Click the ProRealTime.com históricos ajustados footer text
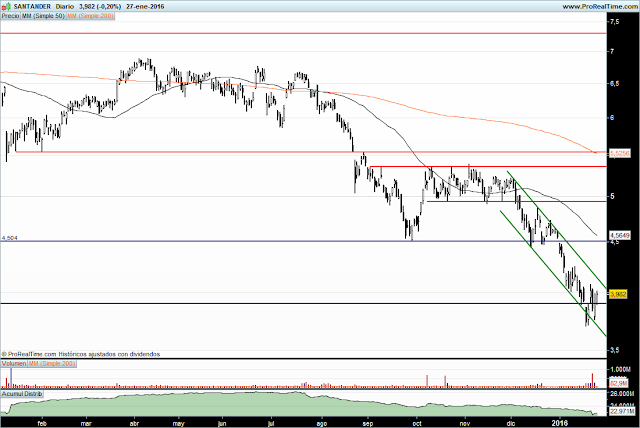 (81, 354)
